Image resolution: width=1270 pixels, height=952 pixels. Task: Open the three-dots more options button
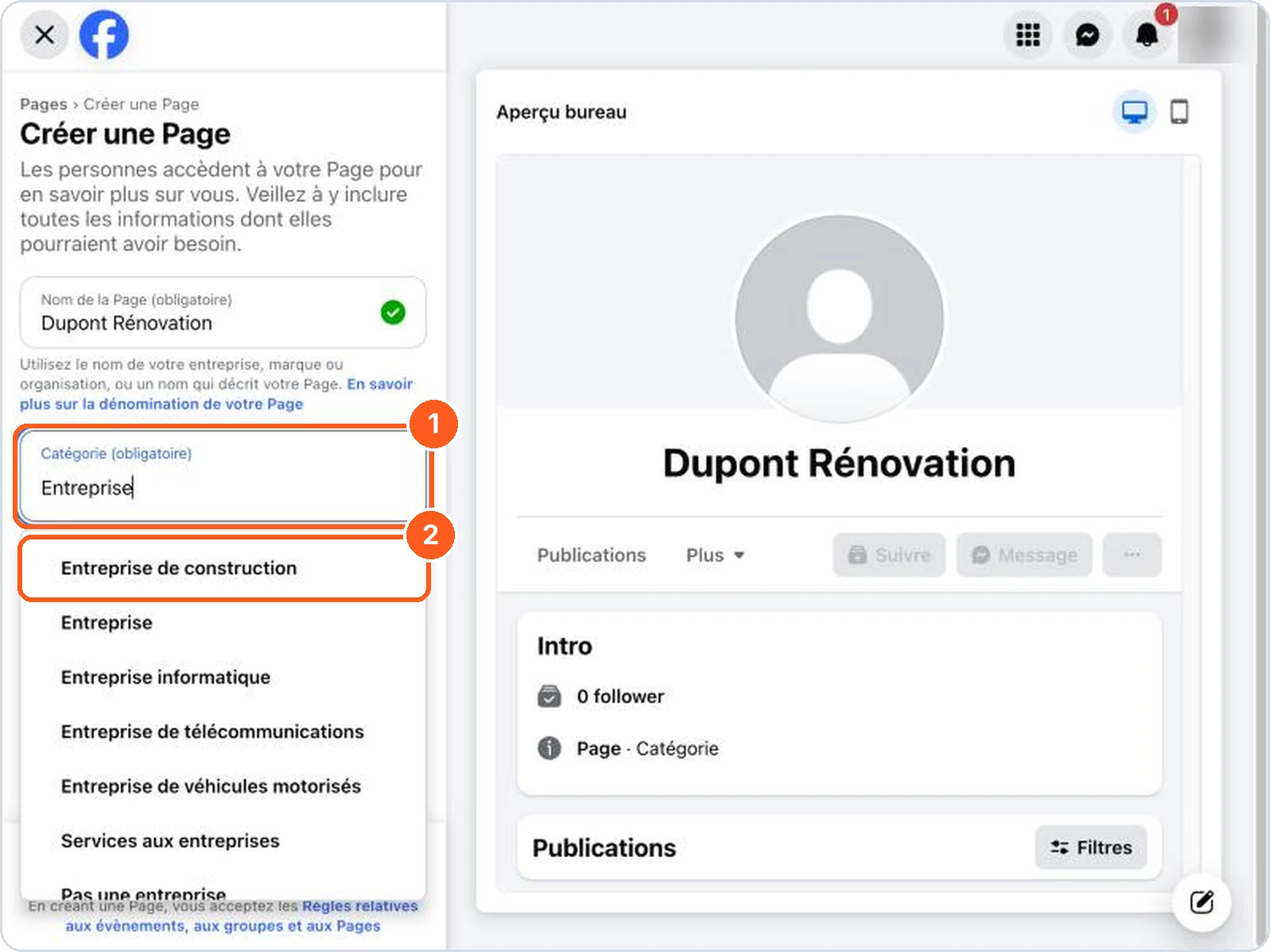click(1132, 555)
